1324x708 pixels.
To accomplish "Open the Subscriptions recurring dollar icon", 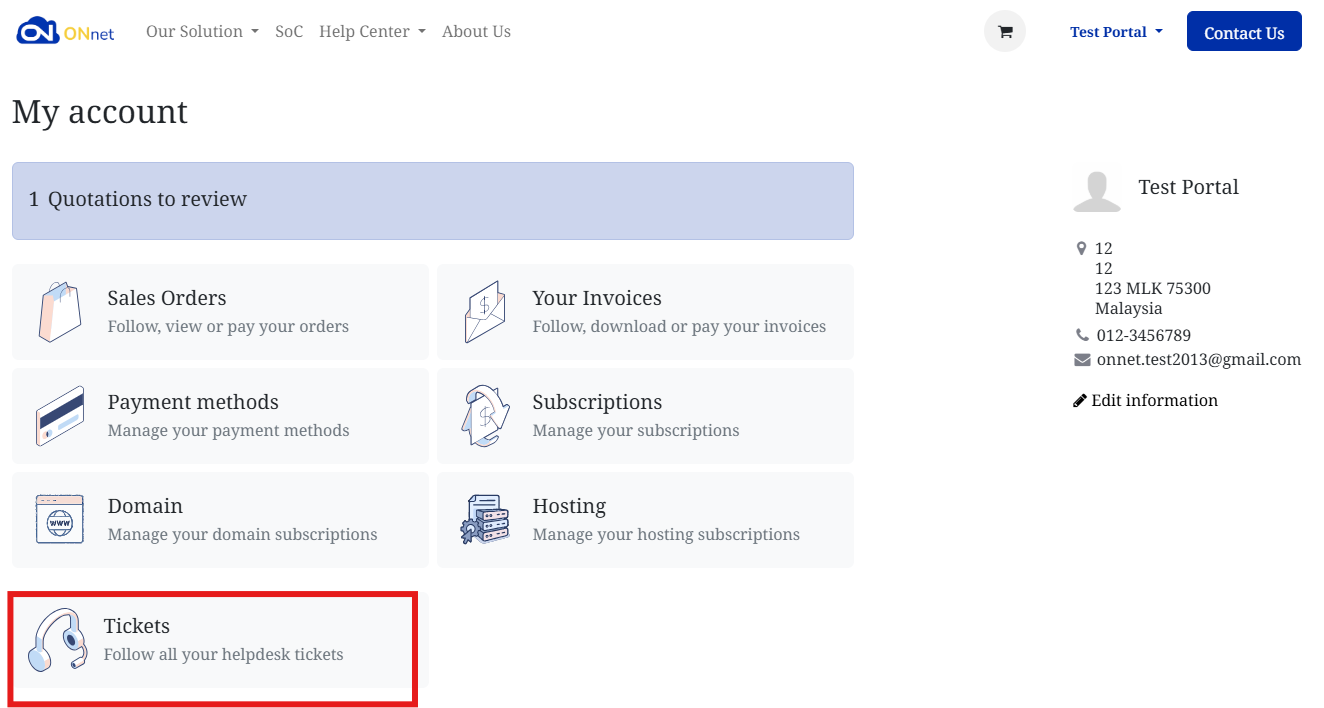I will click(x=485, y=416).
